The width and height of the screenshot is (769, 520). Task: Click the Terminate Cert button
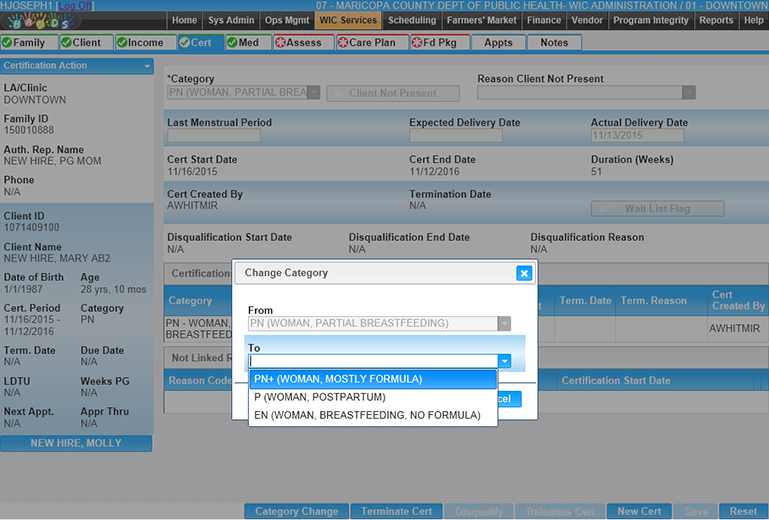396,511
